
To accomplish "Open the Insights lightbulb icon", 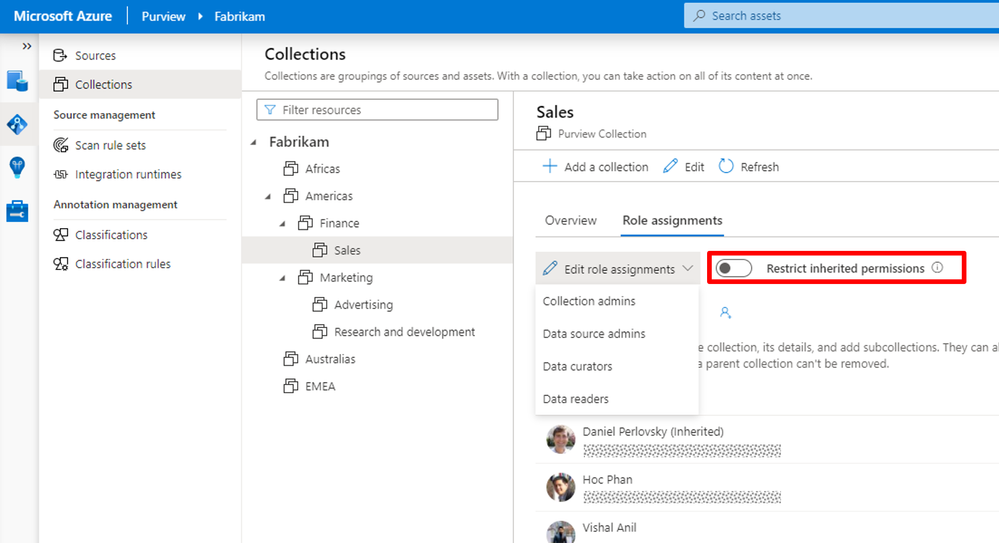I will point(18,167).
